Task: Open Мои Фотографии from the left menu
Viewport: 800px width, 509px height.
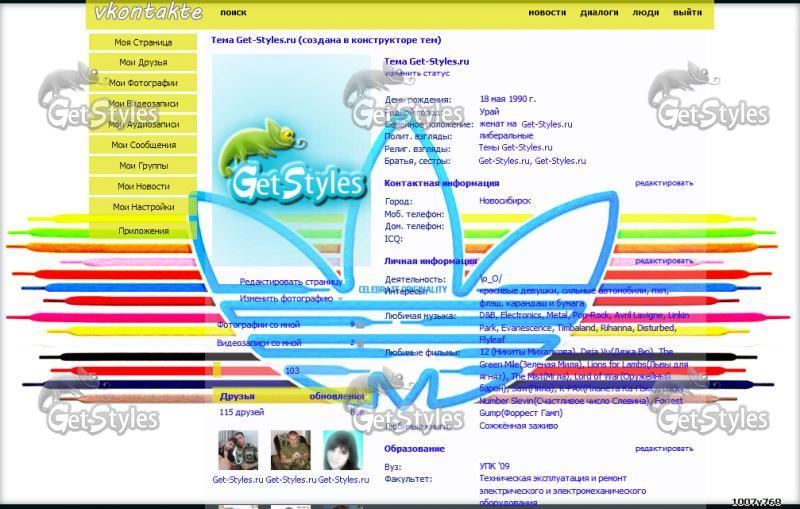Action: [143, 83]
